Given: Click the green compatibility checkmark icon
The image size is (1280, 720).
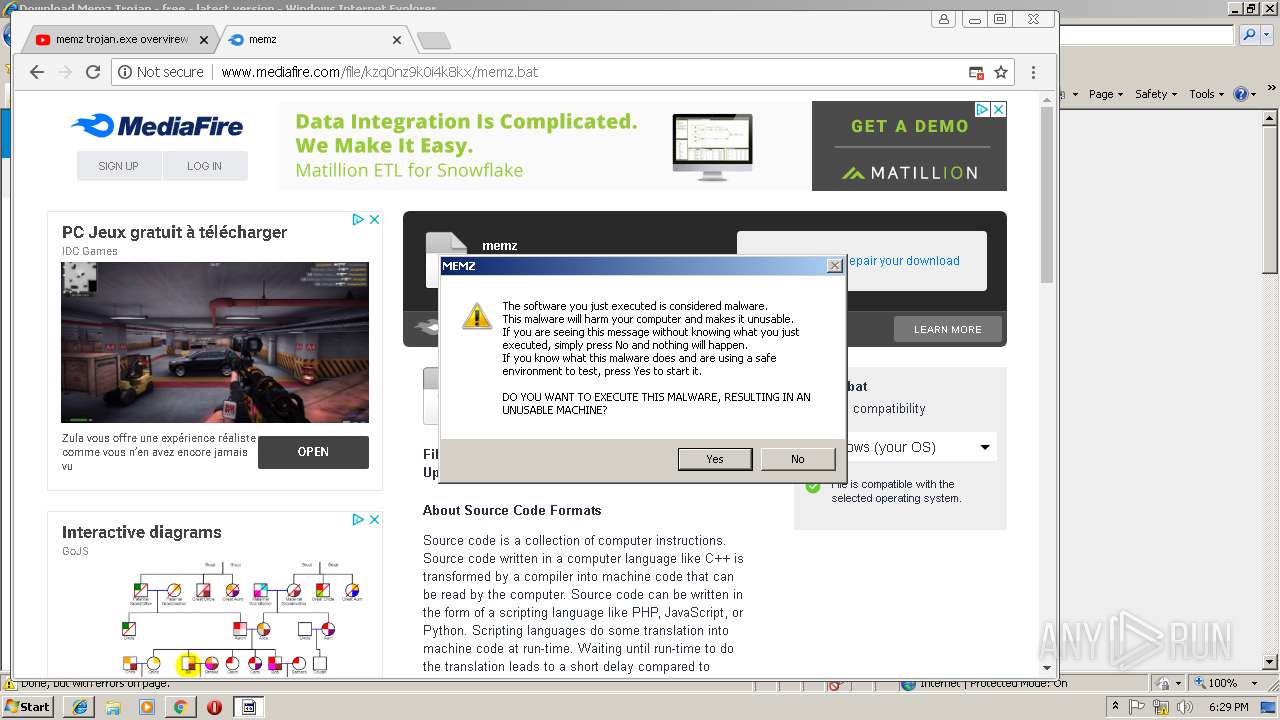Looking at the screenshot, I should 813,487.
